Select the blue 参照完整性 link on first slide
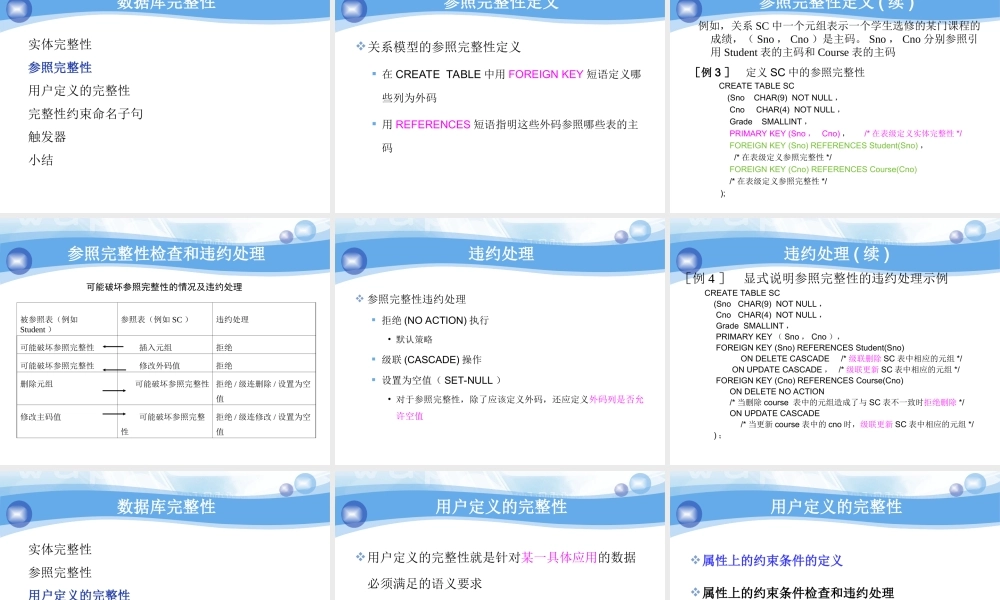This screenshot has height=600, width=1000. [60, 68]
